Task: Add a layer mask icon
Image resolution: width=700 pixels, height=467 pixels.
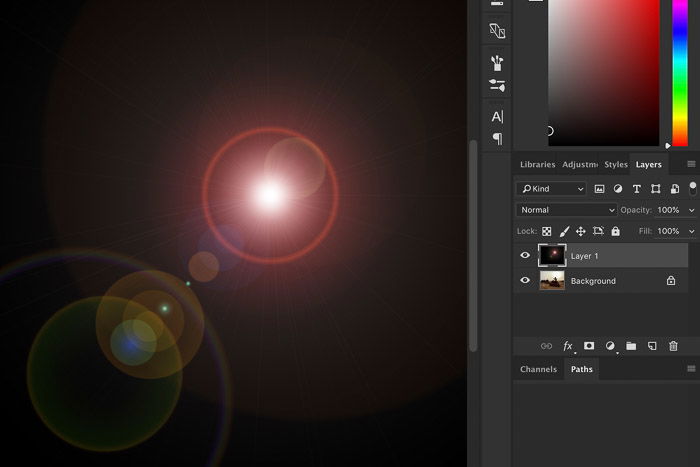Action: click(589, 346)
